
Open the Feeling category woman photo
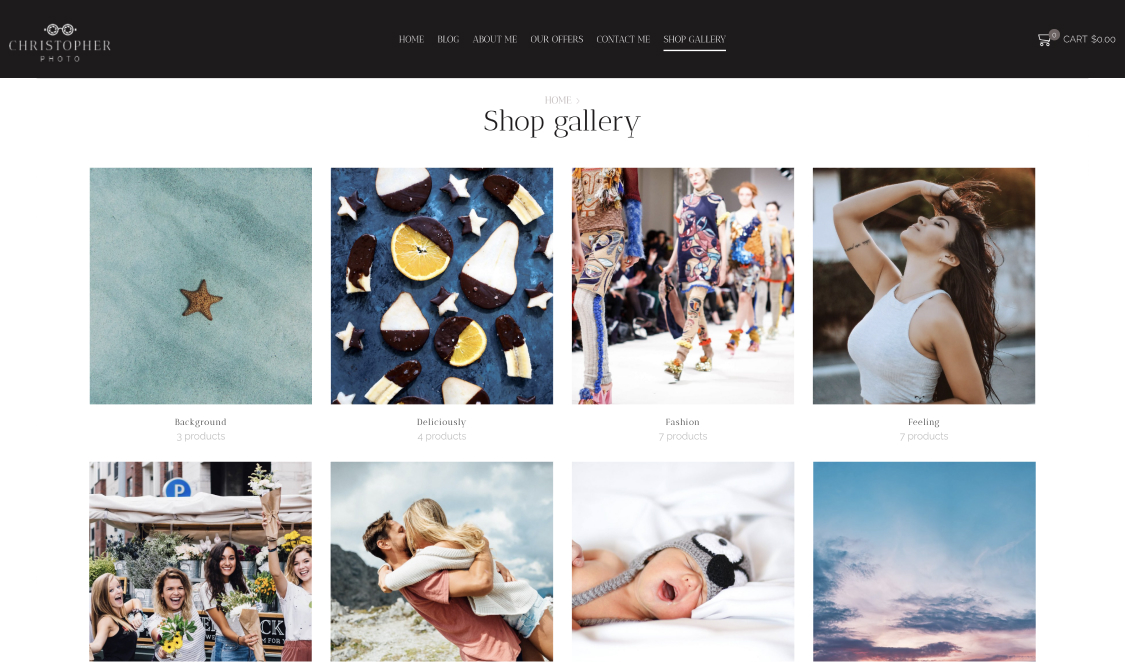pos(924,286)
